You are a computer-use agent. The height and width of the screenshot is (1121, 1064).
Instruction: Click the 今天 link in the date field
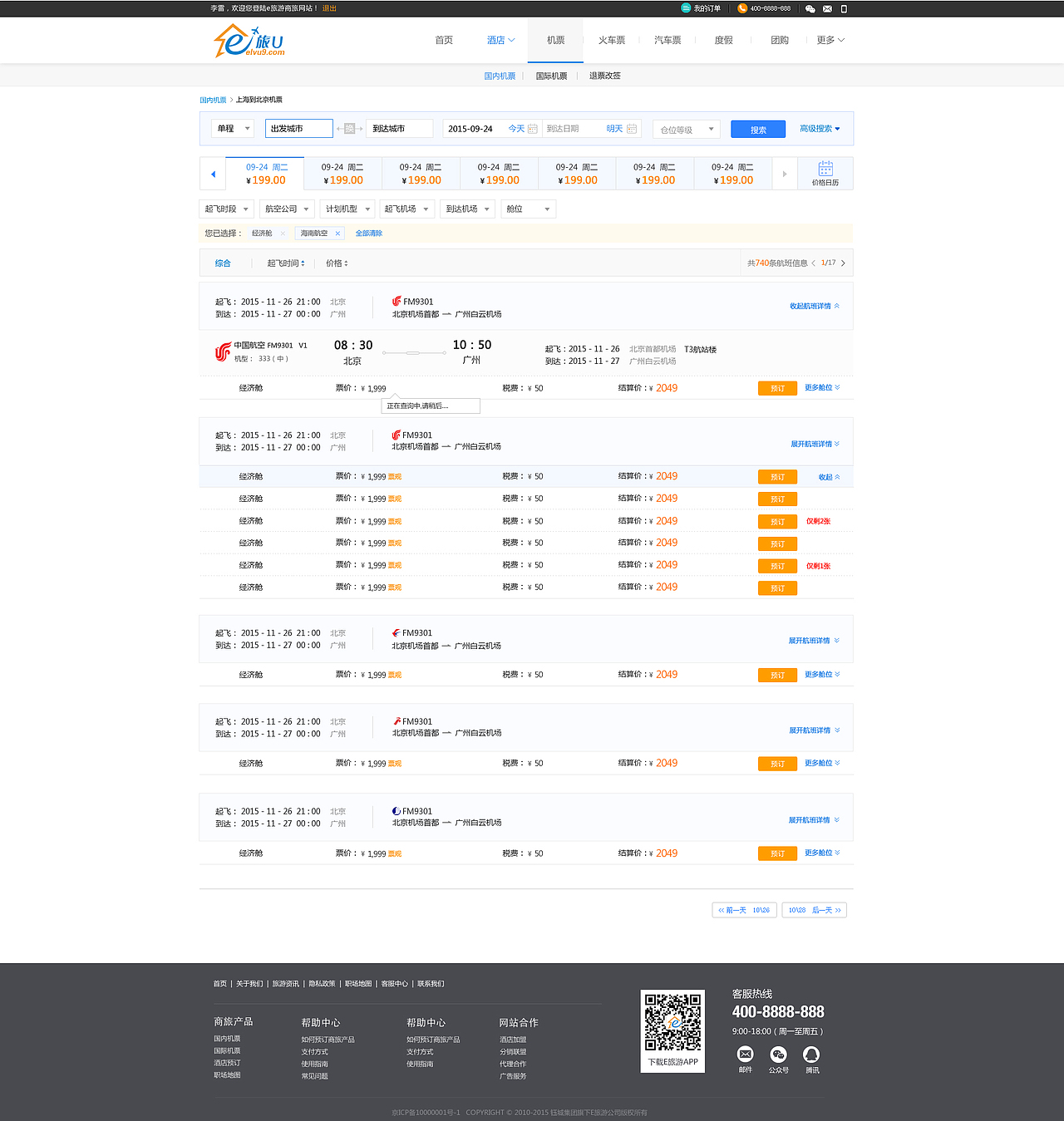coord(516,129)
